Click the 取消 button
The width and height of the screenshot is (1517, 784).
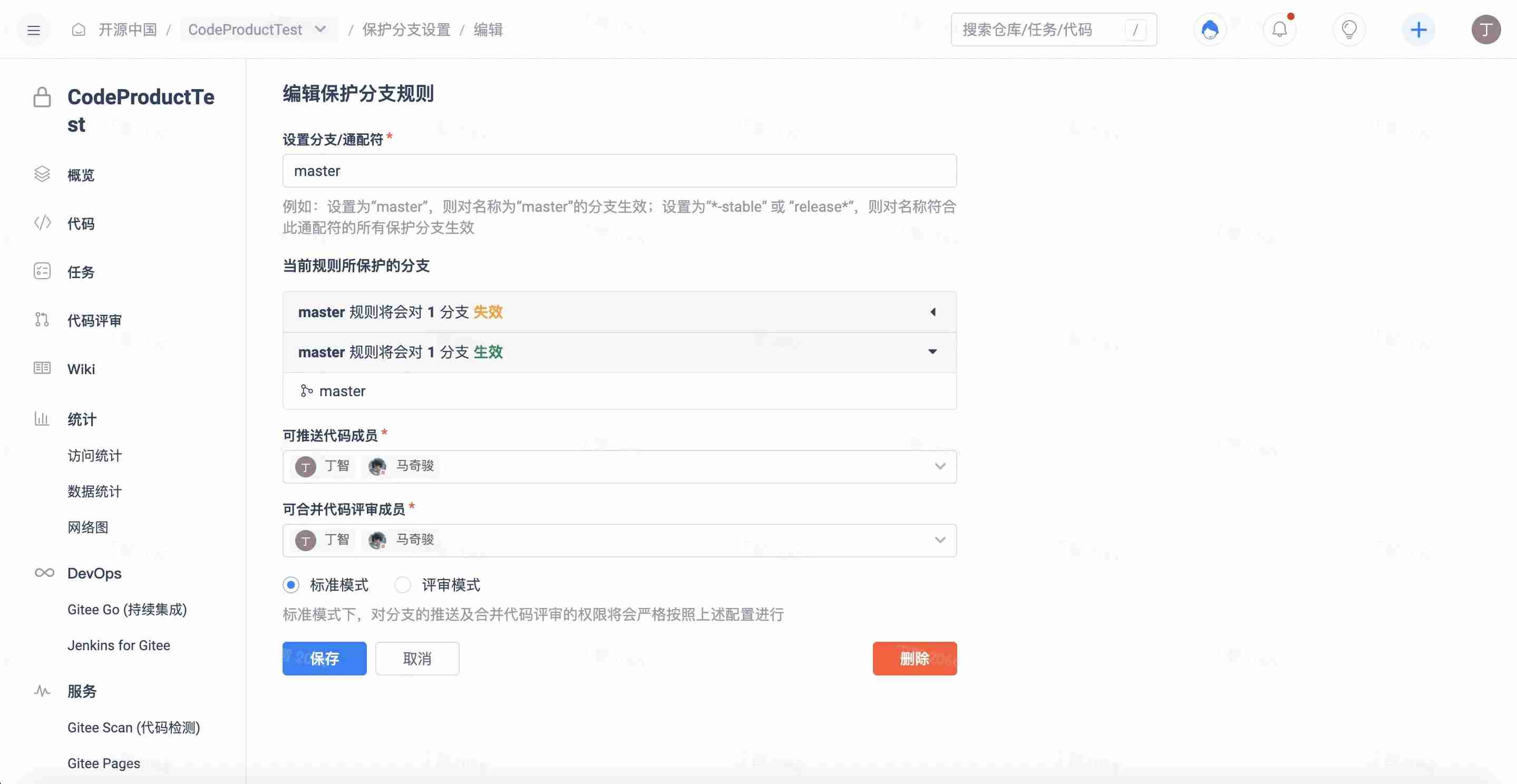coord(417,658)
